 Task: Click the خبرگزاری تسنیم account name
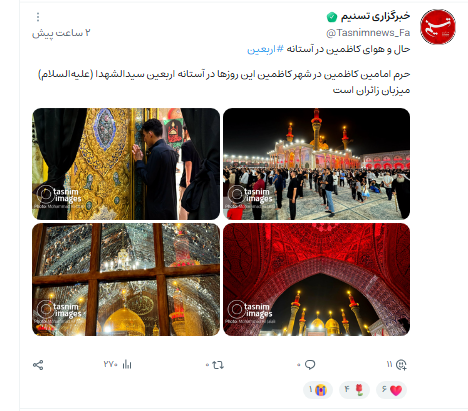tap(375, 16)
